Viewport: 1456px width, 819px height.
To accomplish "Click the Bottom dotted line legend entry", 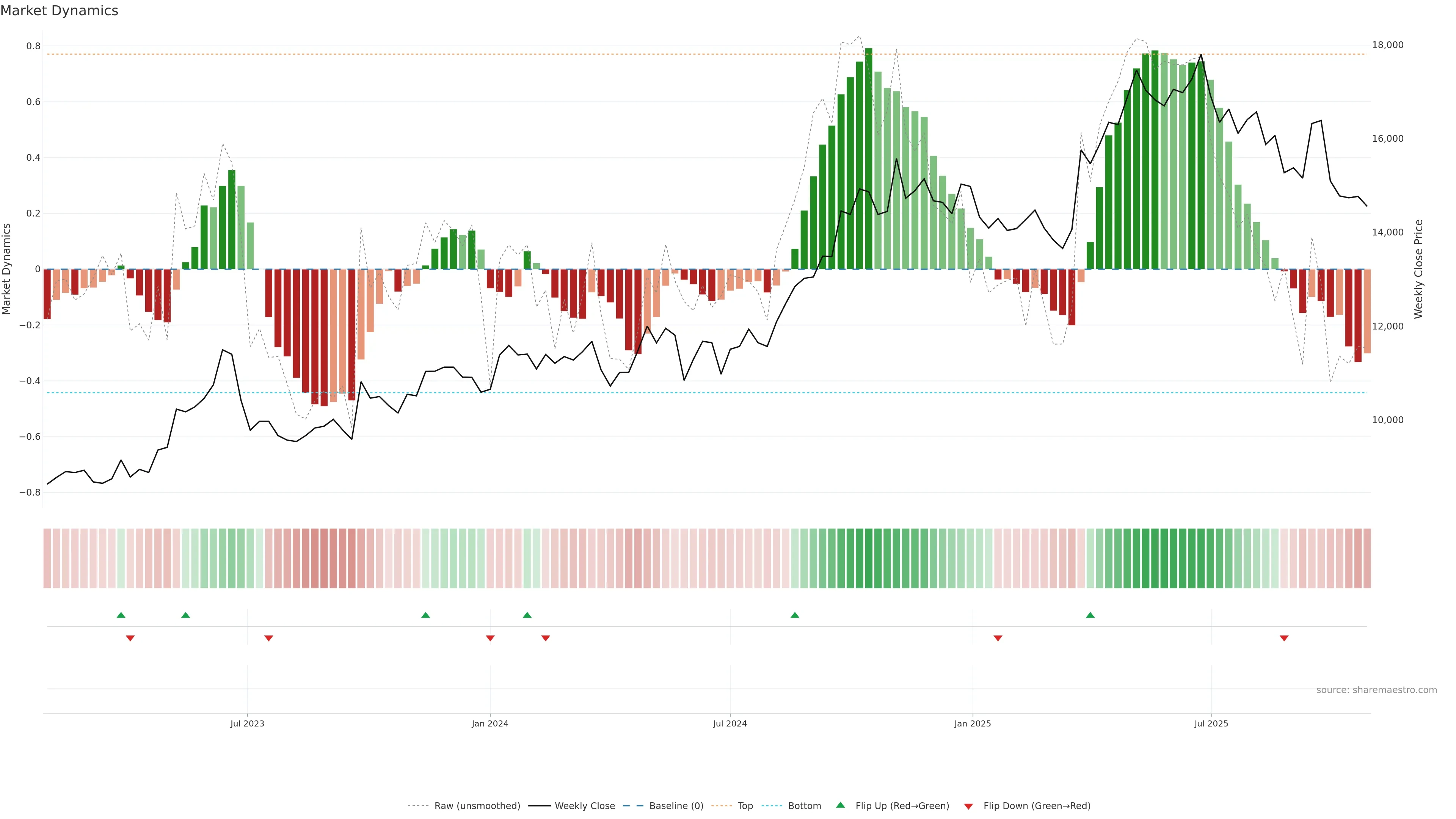I will tap(804, 805).
